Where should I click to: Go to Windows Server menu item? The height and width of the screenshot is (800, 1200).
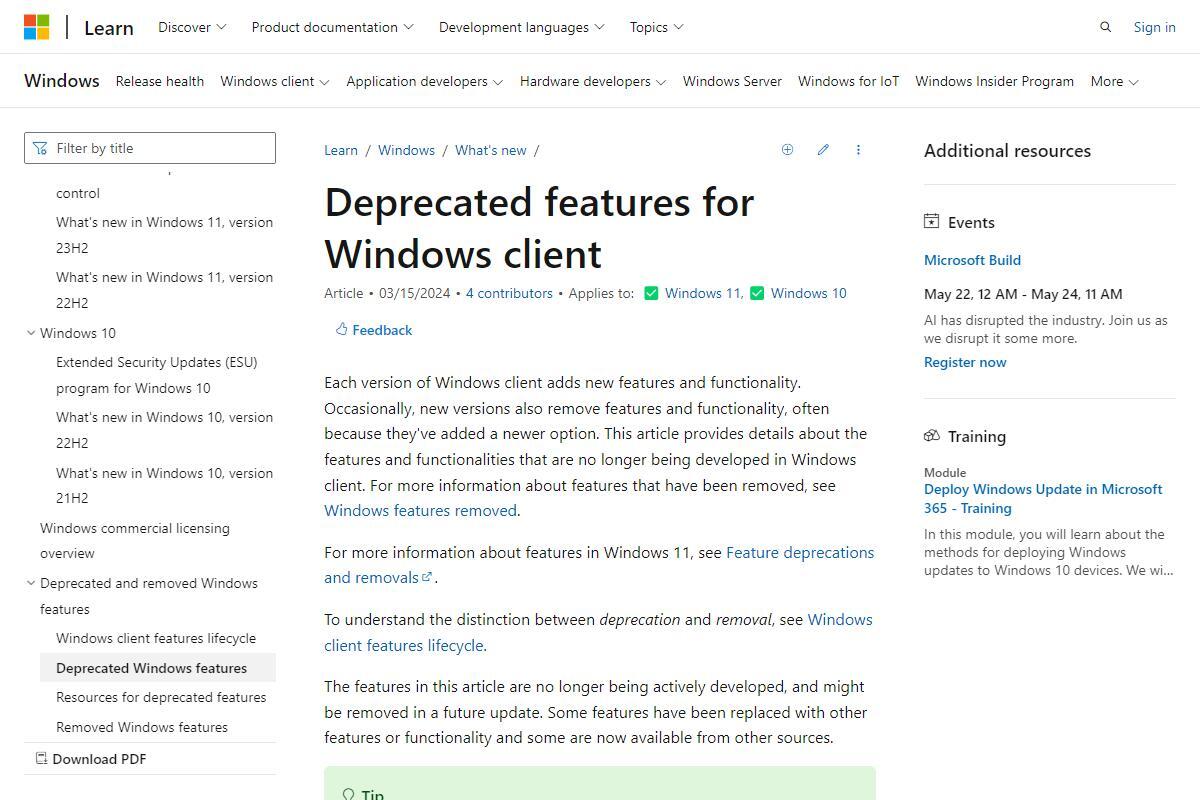click(x=732, y=81)
